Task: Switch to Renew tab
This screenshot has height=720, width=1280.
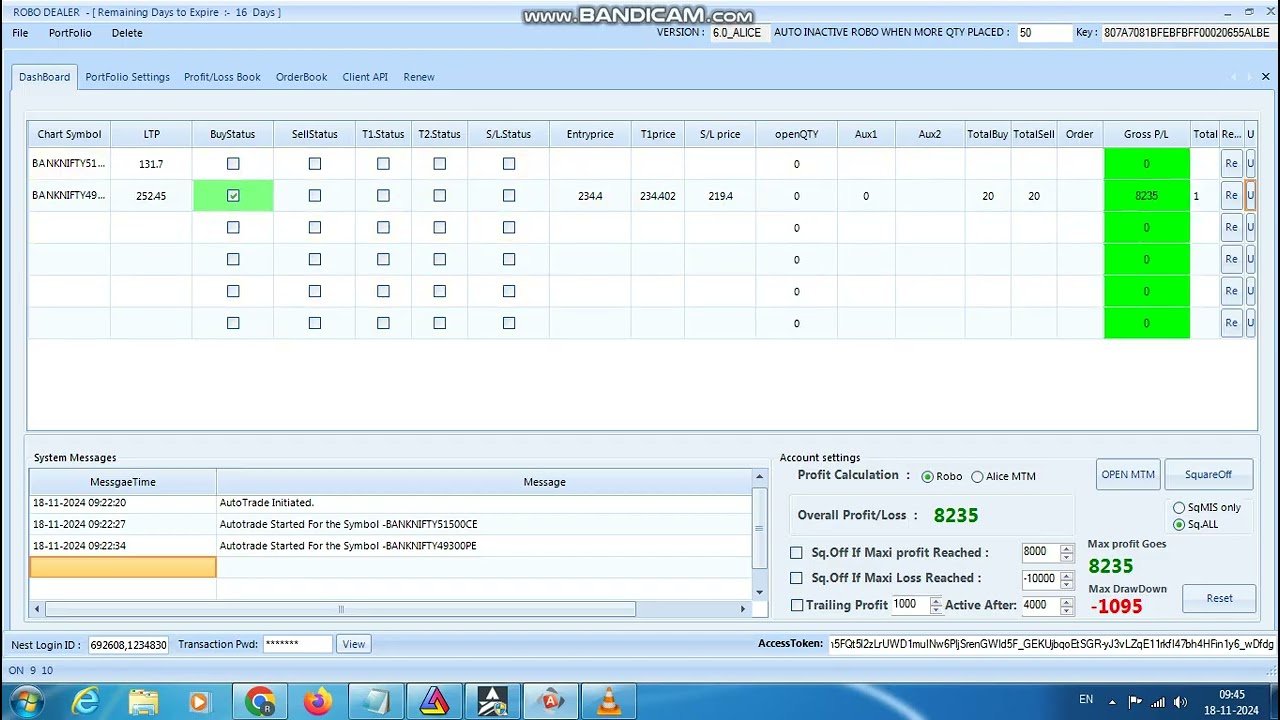Action: 419,77
